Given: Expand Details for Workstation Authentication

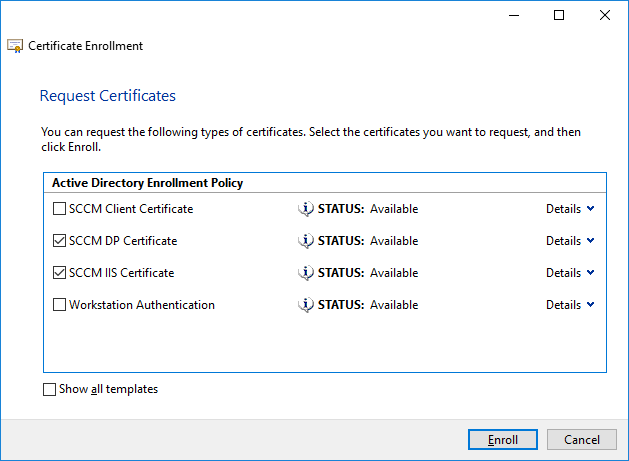Looking at the screenshot, I should (x=570, y=305).
